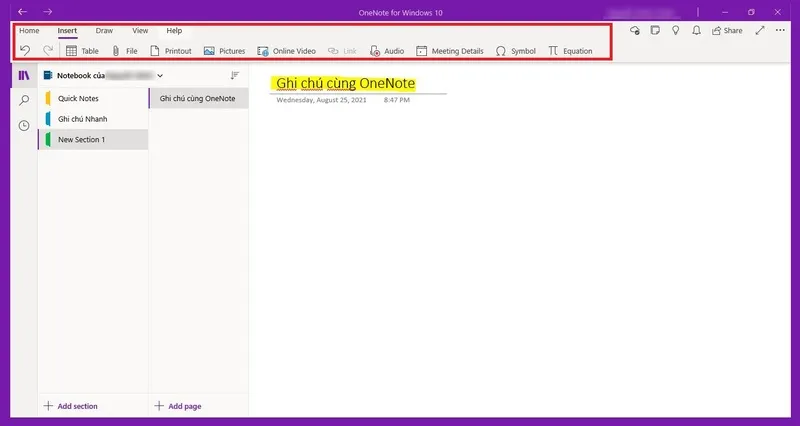Open the Home tab
The width and height of the screenshot is (800, 426).
[x=29, y=31]
